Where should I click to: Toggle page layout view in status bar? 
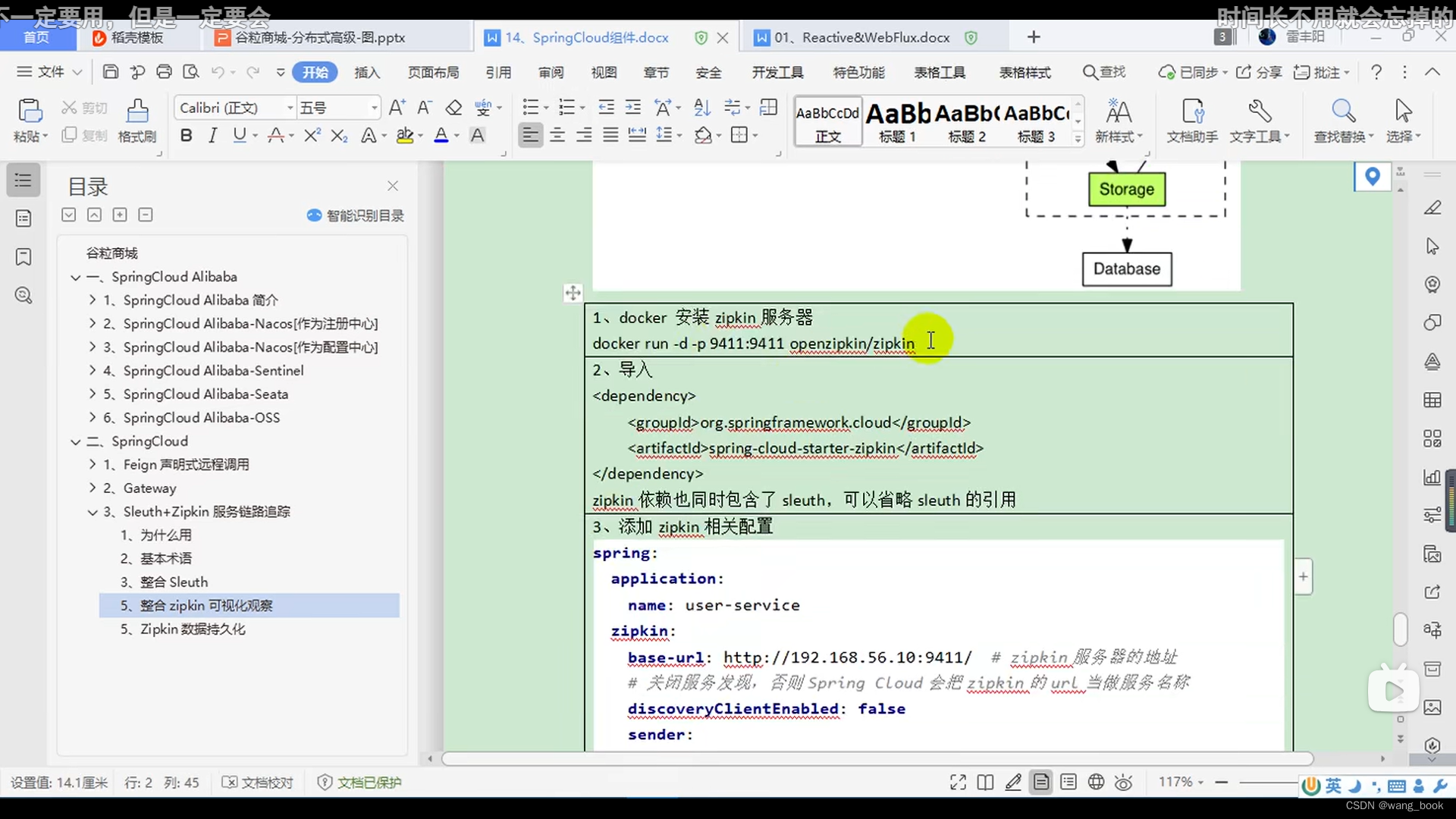pyautogui.click(x=1041, y=783)
